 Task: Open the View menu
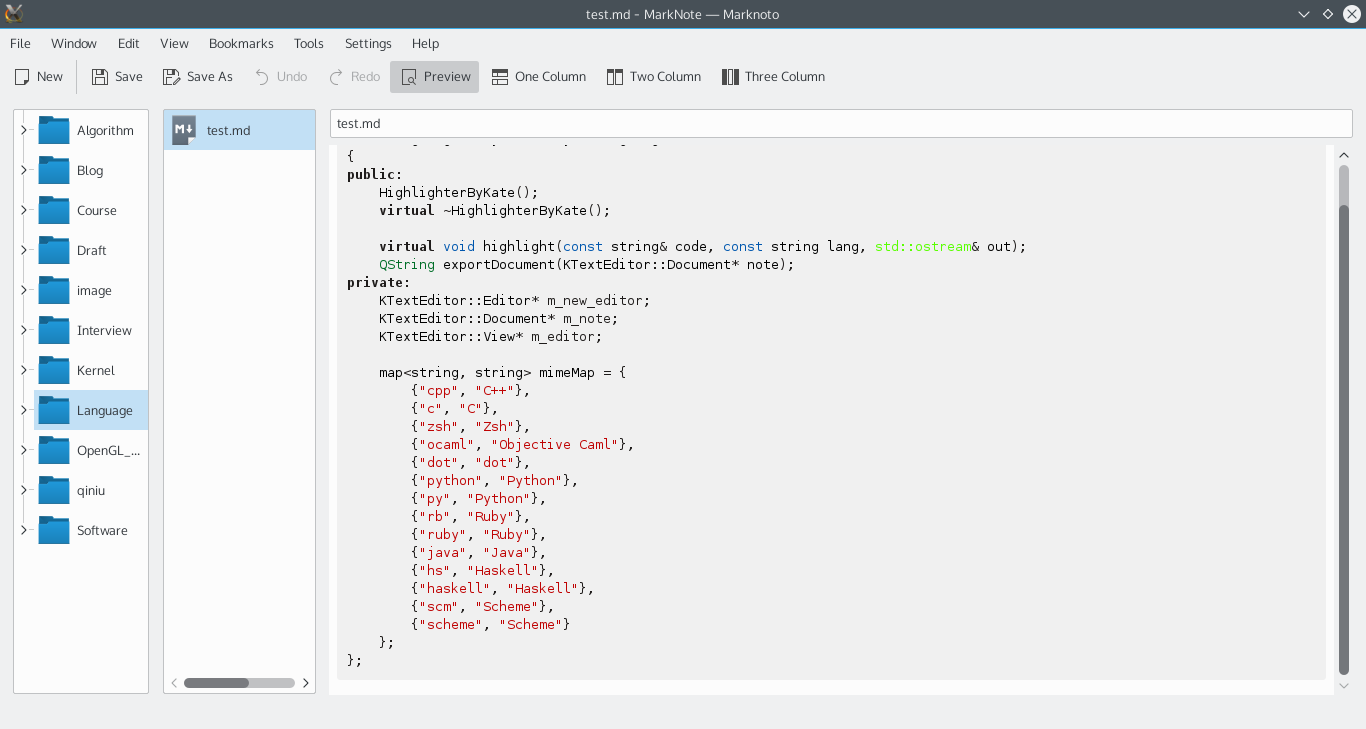pos(174,43)
